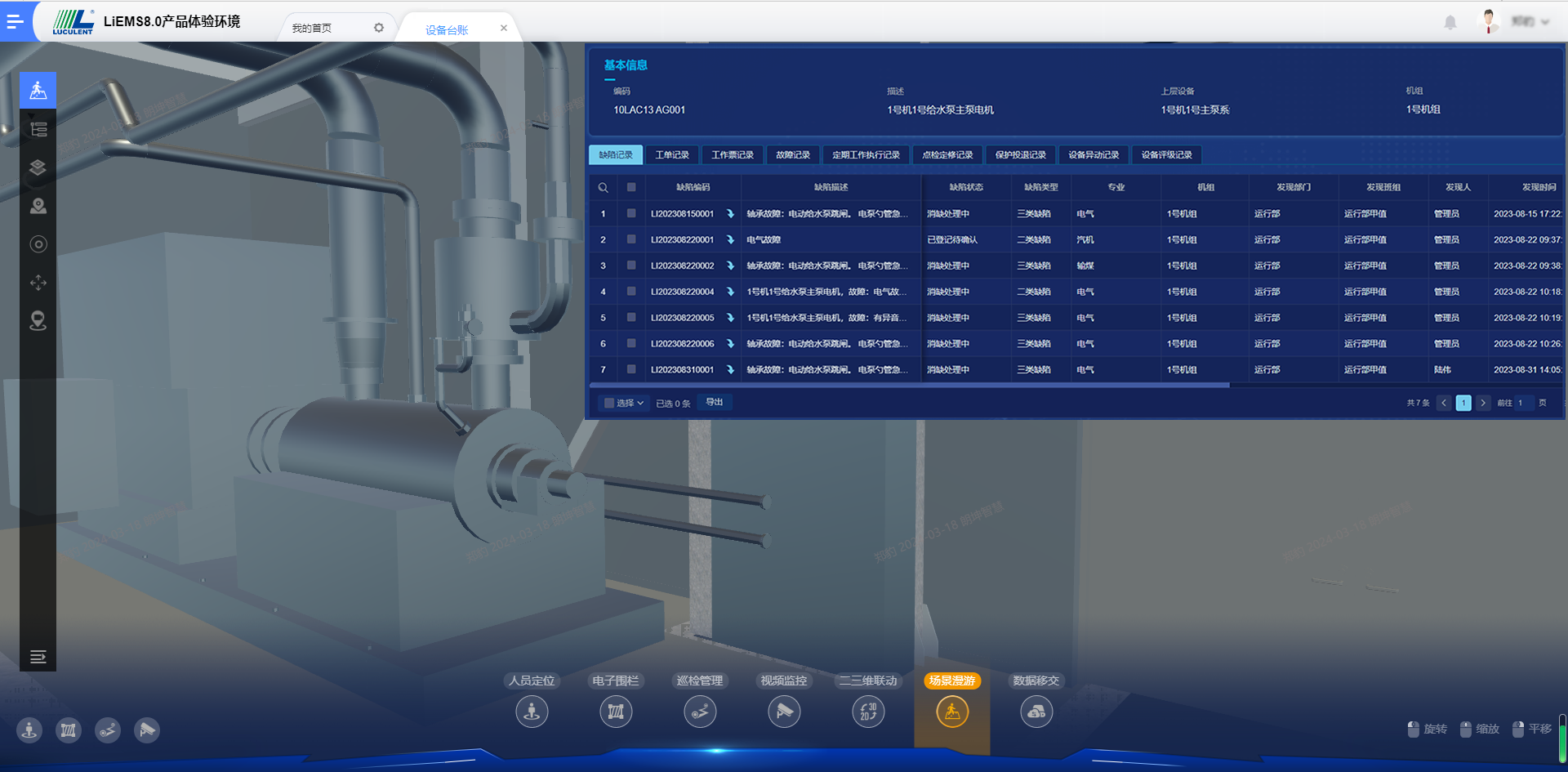Expand the user account menu arrow
The image size is (1568, 772).
(1544, 22)
